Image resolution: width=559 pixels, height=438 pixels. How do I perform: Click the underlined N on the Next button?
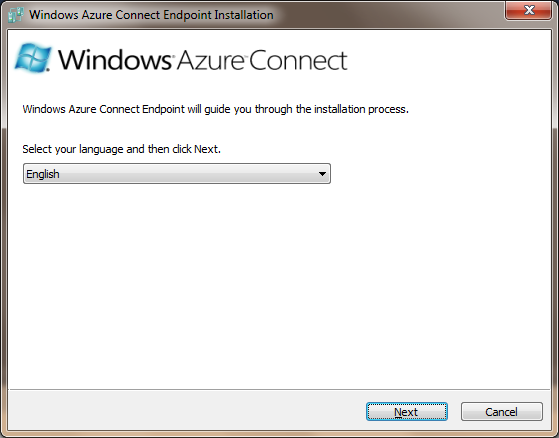point(398,412)
